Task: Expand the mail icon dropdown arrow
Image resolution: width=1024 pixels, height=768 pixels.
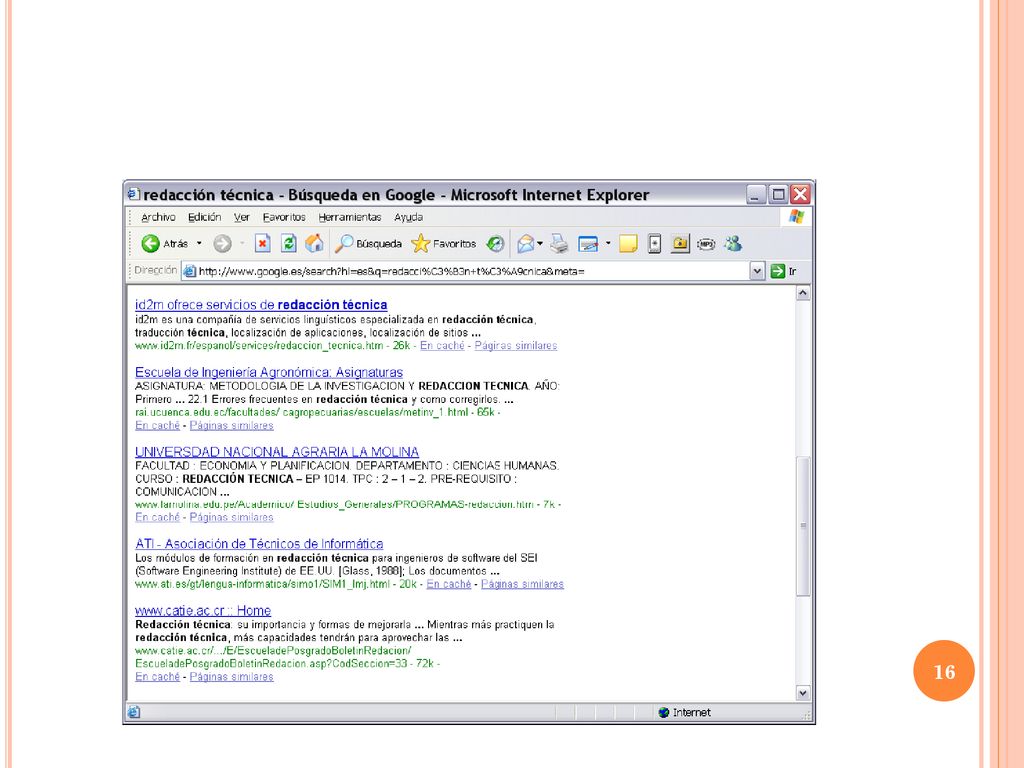Action: [540, 244]
